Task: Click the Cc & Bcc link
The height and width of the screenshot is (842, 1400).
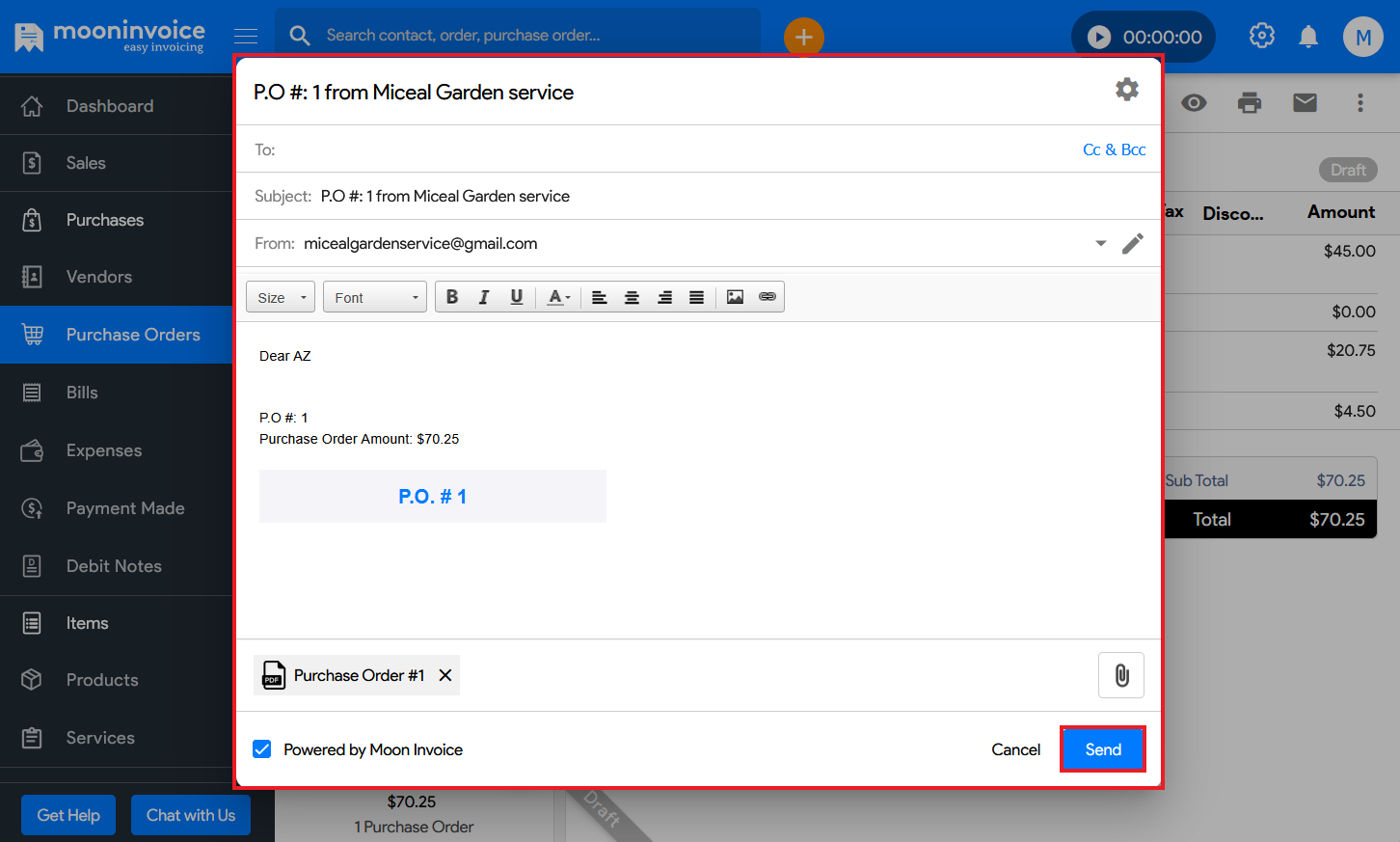Action: pos(1114,149)
